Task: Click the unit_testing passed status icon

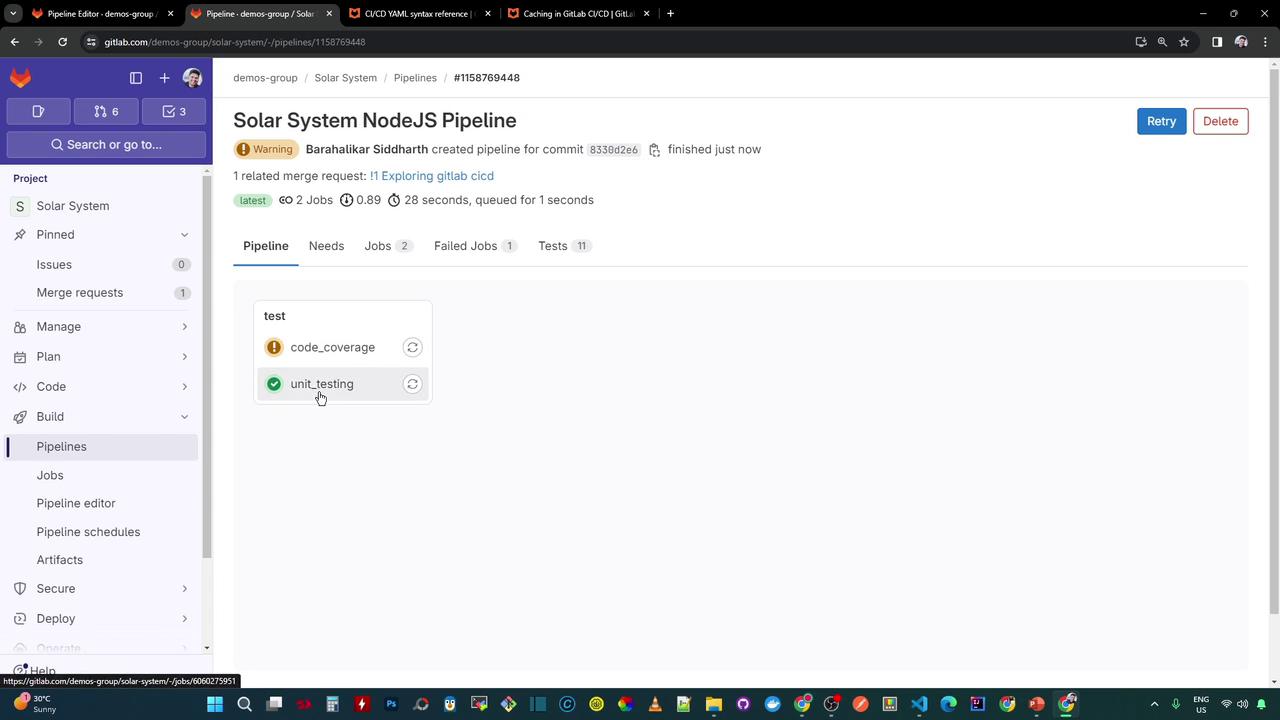Action: [x=274, y=384]
